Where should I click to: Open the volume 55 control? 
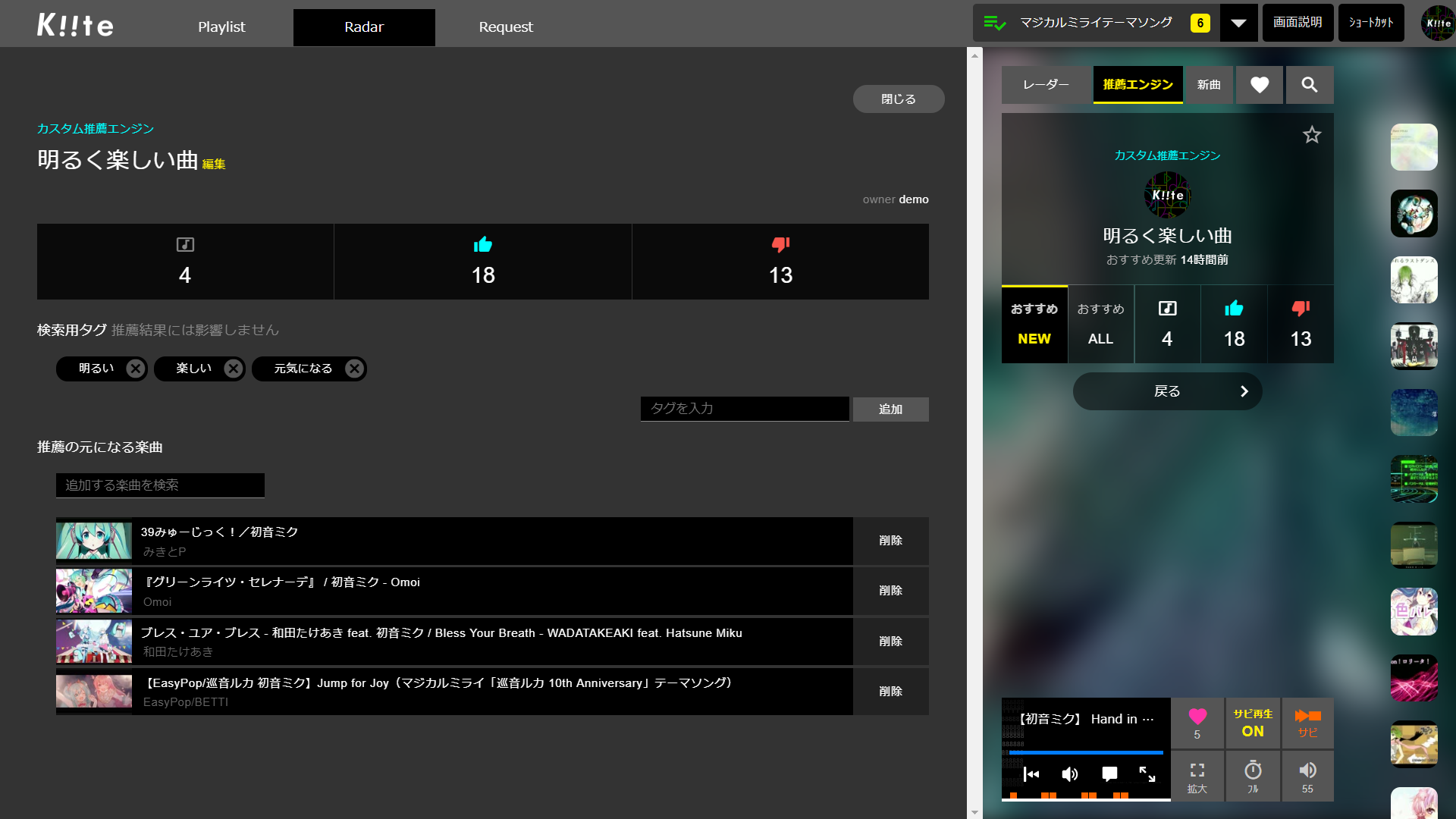[1307, 777]
